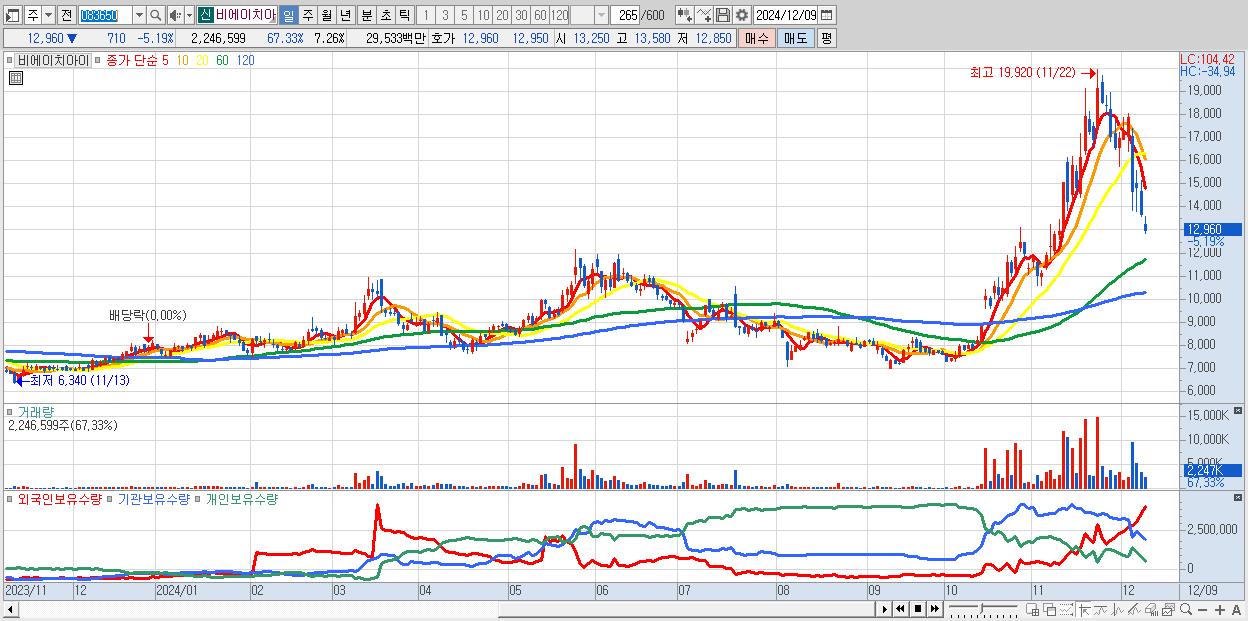Toggle the 개인보유수량 indicator checkbox
Viewport: 1248px width, 621px height.
197,498
